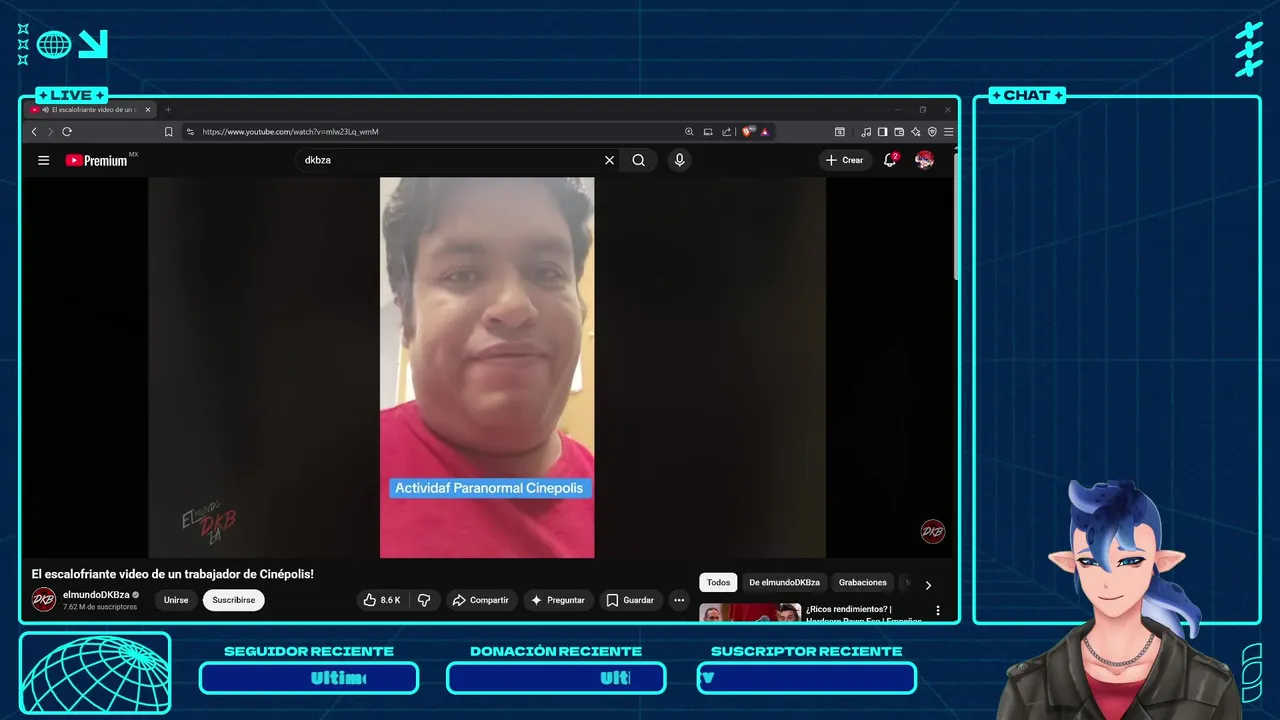Viewport: 1280px width, 720px height.
Task: Click the DKB channel watermark on video
Action: pyautogui.click(x=933, y=532)
